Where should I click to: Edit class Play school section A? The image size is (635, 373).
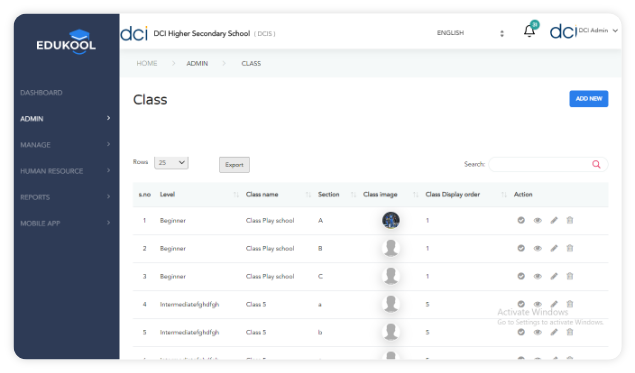pyautogui.click(x=554, y=220)
